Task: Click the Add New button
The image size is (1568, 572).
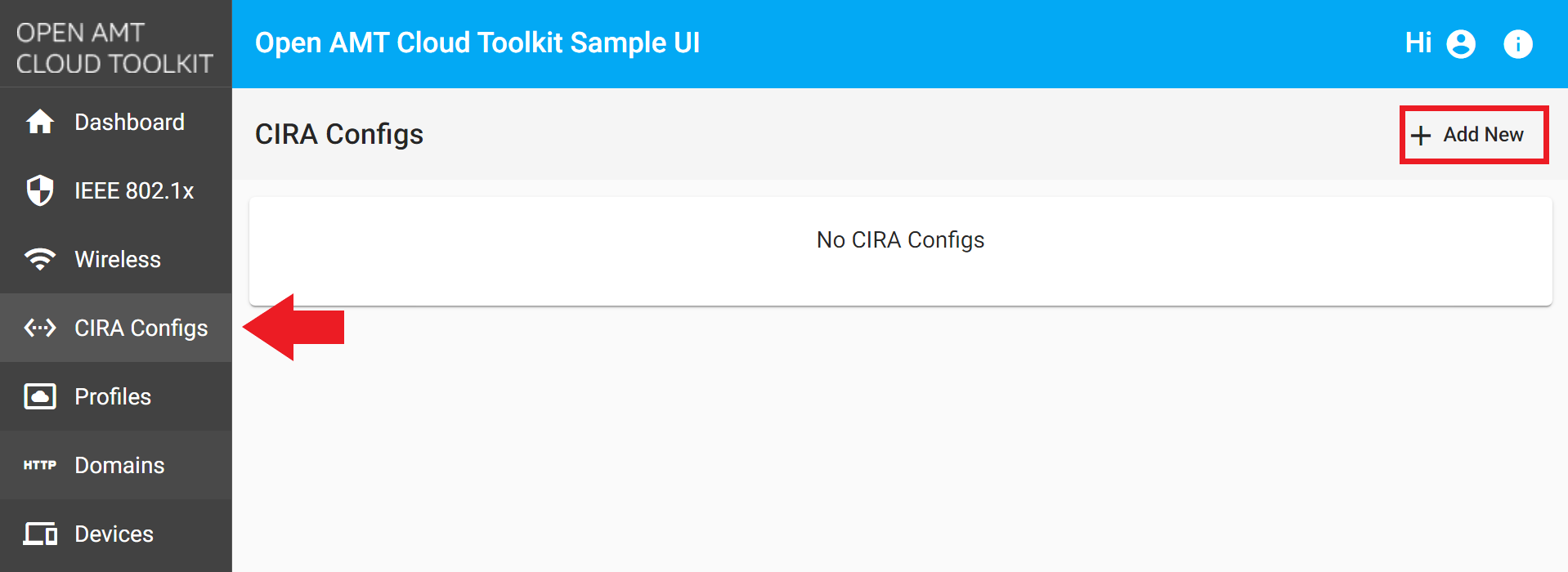Action: [1472, 134]
